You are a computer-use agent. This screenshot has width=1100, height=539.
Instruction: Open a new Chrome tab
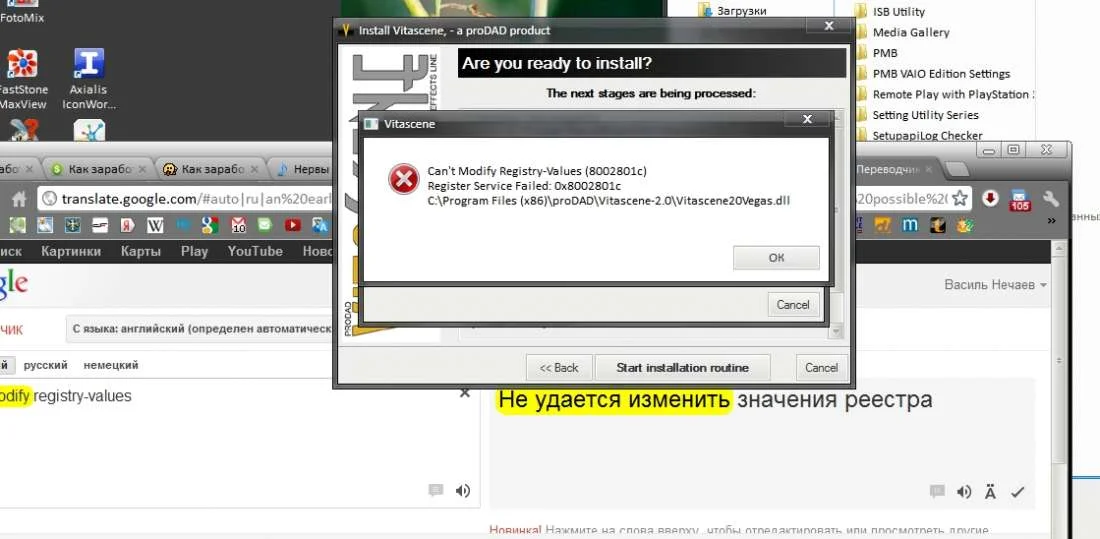coord(955,170)
